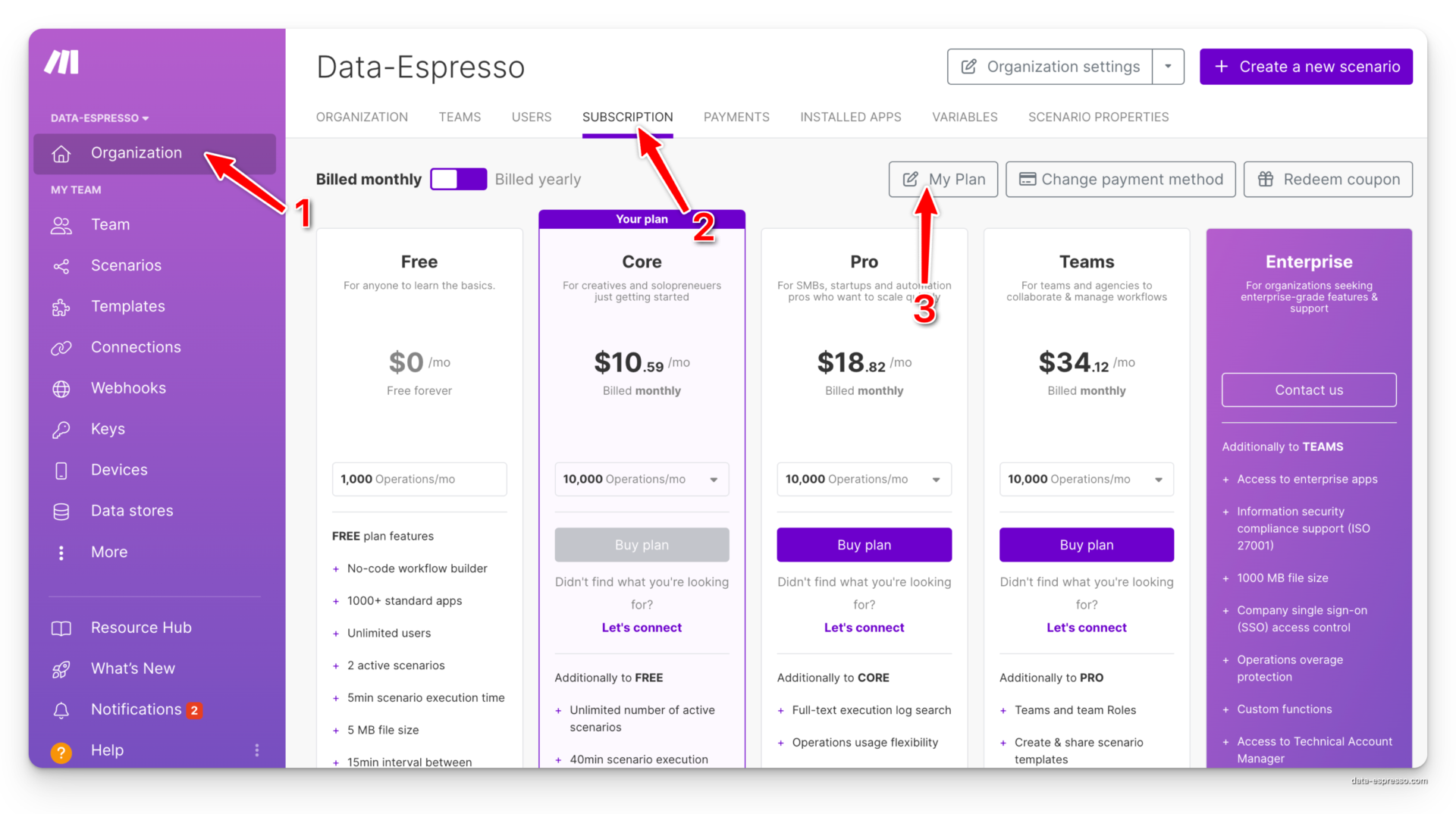Expand the DATA-ESPRESSO organization switcher
1456x814 pixels.
point(100,118)
